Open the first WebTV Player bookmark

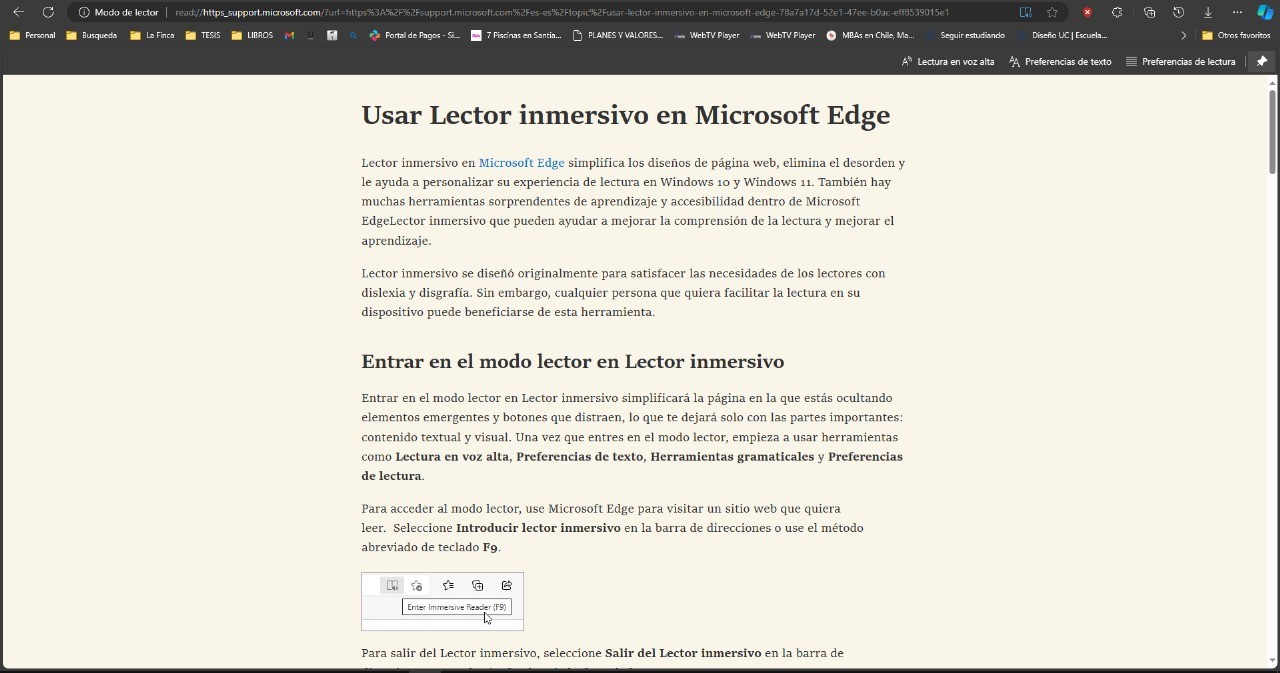click(707, 35)
